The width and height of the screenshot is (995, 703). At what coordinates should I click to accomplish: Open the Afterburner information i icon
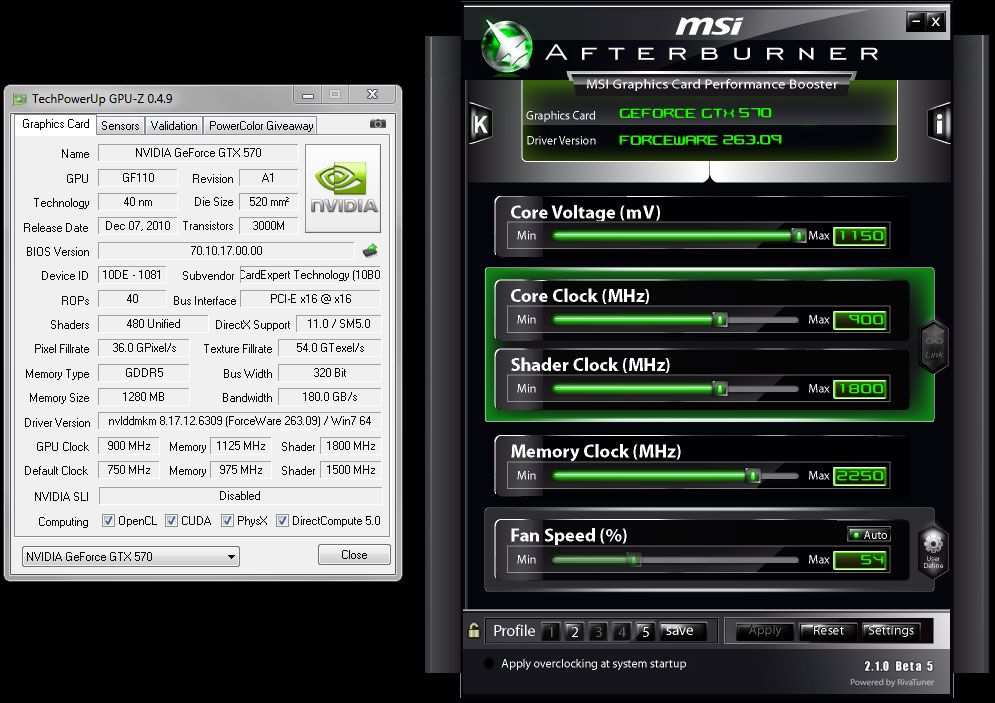click(940, 122)
